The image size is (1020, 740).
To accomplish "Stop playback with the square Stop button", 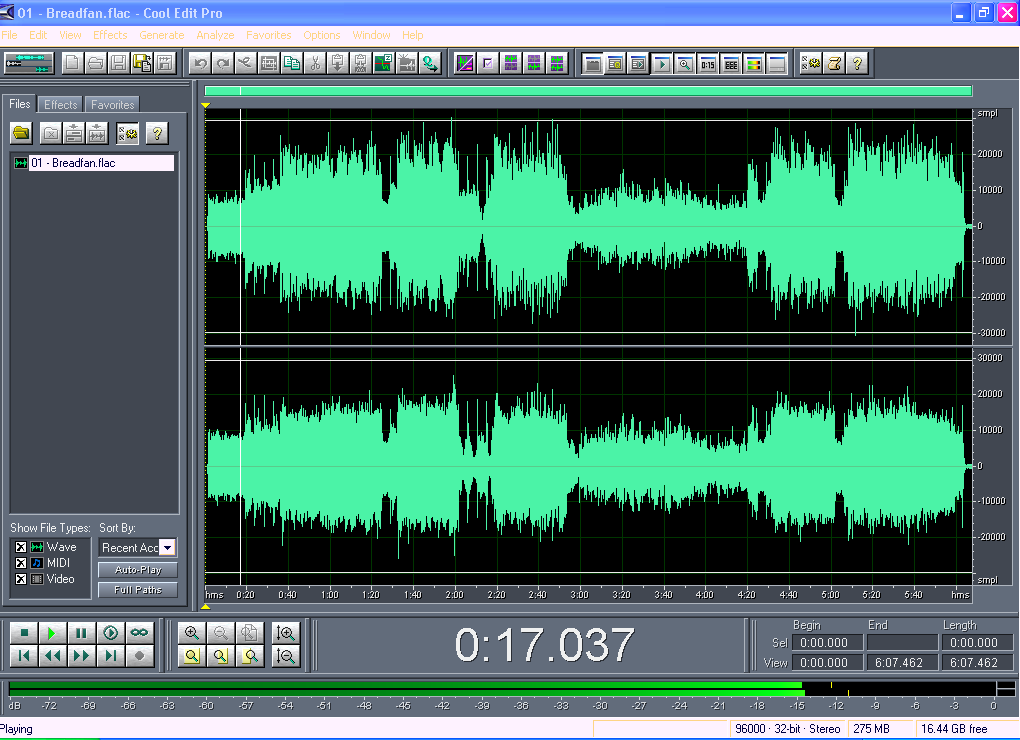I will click(x=24, y=633).
